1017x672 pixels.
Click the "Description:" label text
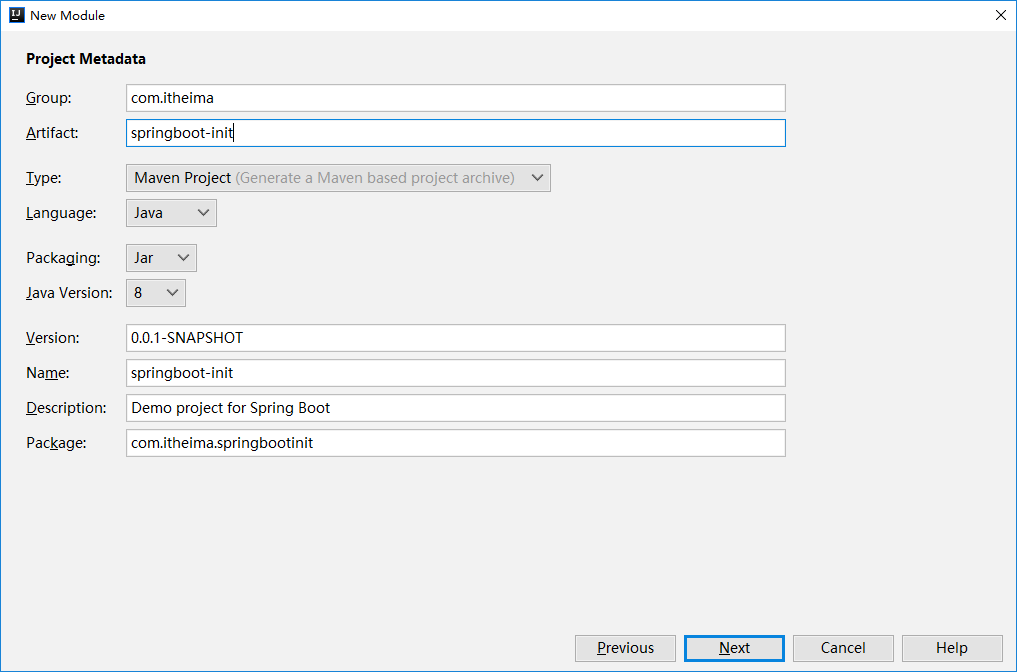[66, 408]
